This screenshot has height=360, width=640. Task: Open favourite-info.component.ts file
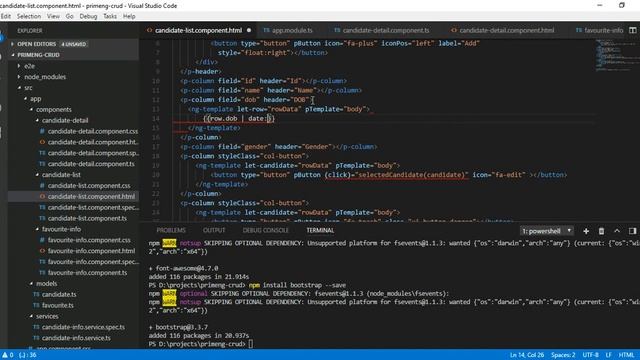(87, 273)
